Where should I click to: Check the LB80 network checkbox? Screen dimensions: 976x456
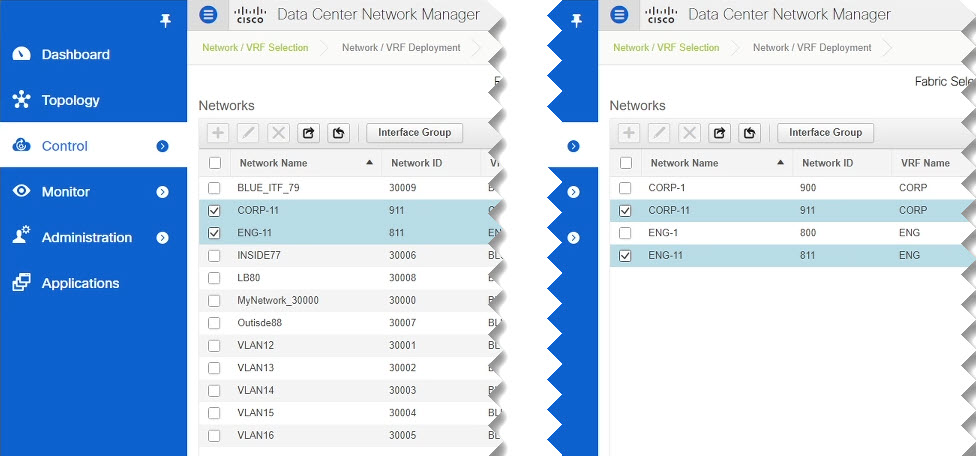(214, 278)
